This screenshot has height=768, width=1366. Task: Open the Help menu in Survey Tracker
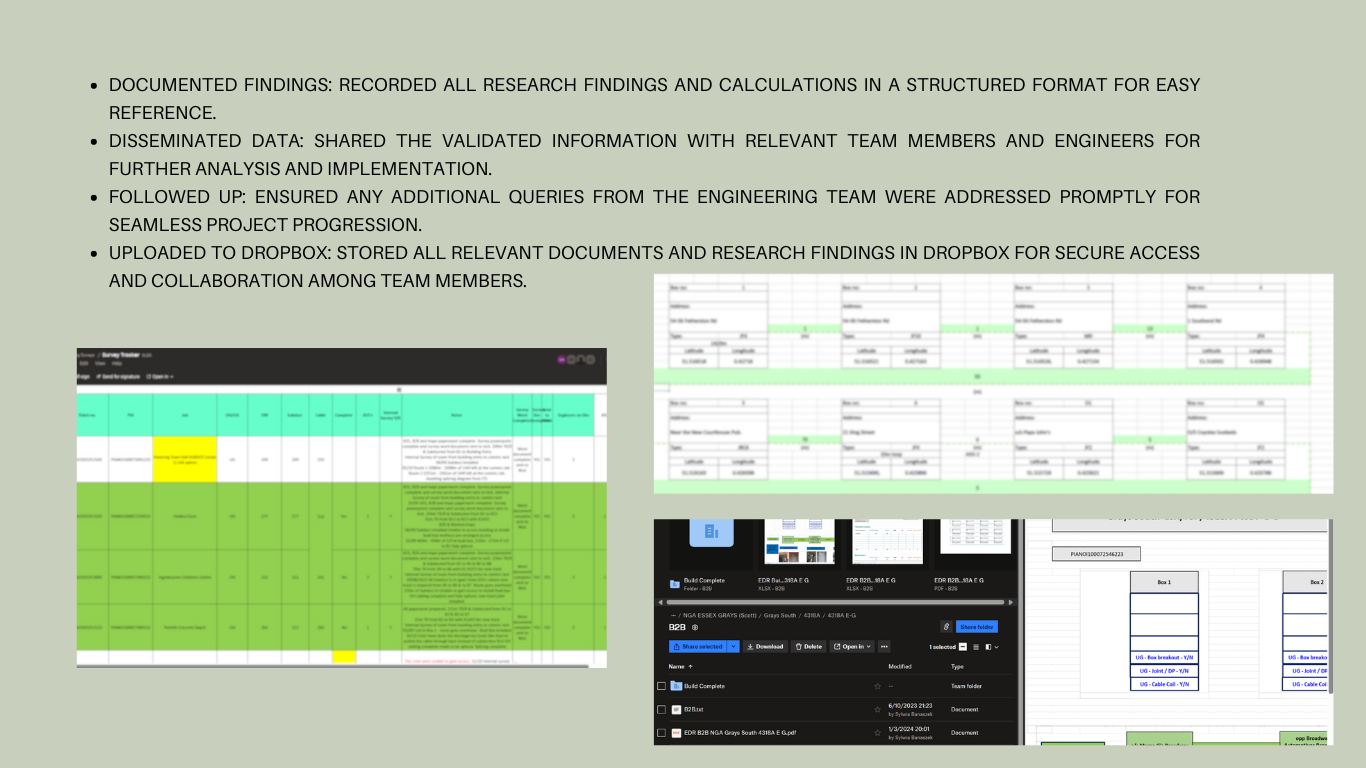[117, 363]
